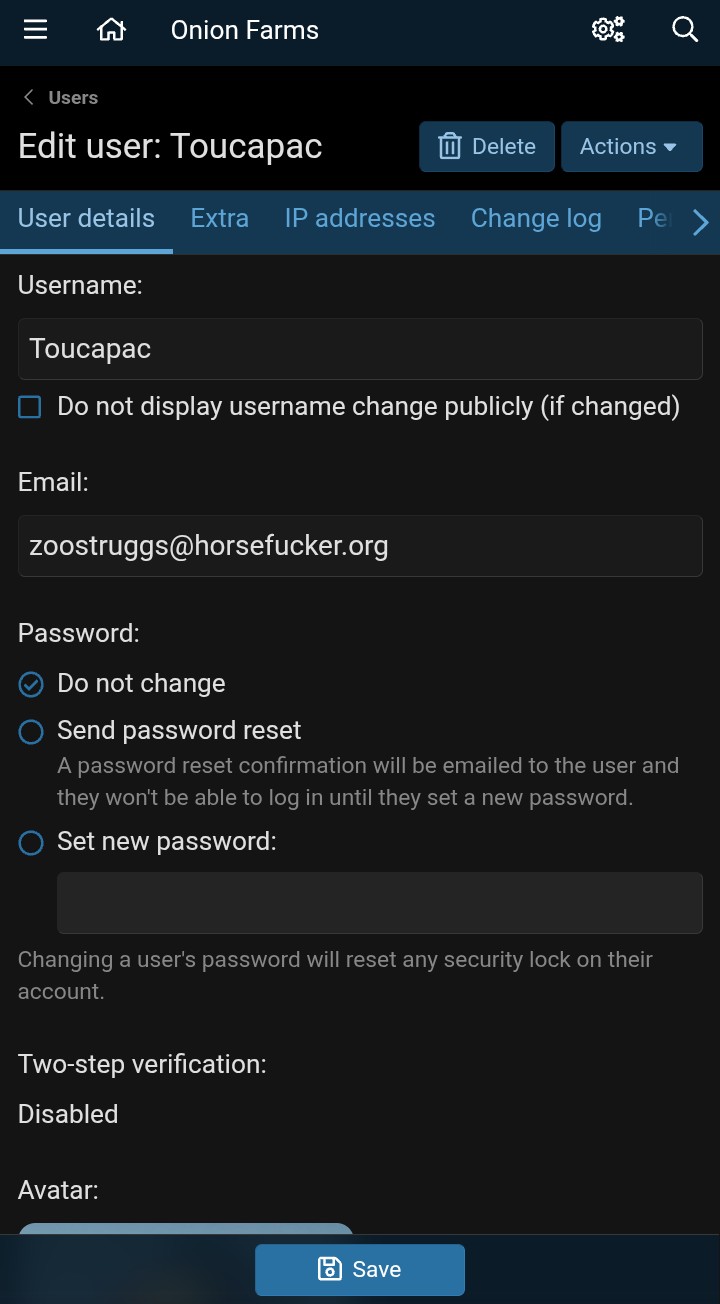The image size is (720, 1304).
Task: Select 'Set new password' radio option
Action: pyautogui.click(x=31, y=843)
